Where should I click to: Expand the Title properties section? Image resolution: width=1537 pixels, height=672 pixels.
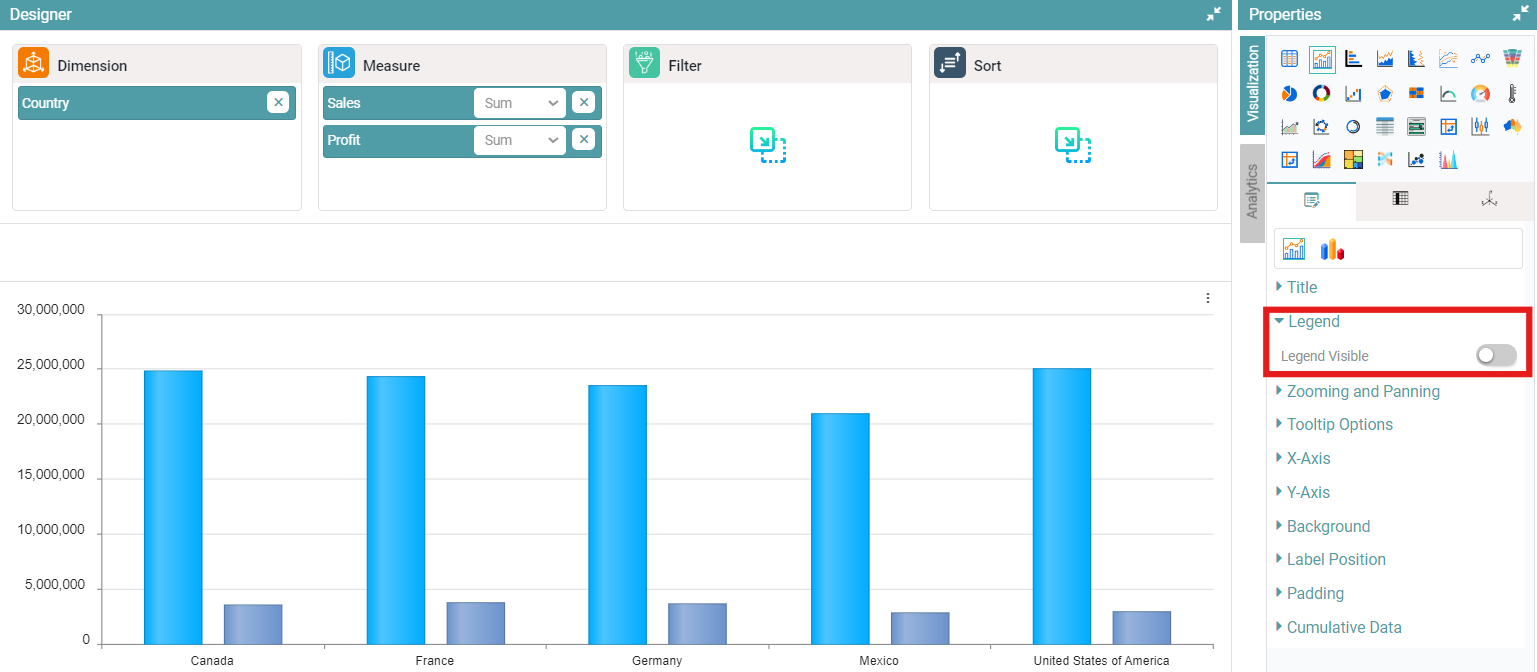tap(1301, 287)
